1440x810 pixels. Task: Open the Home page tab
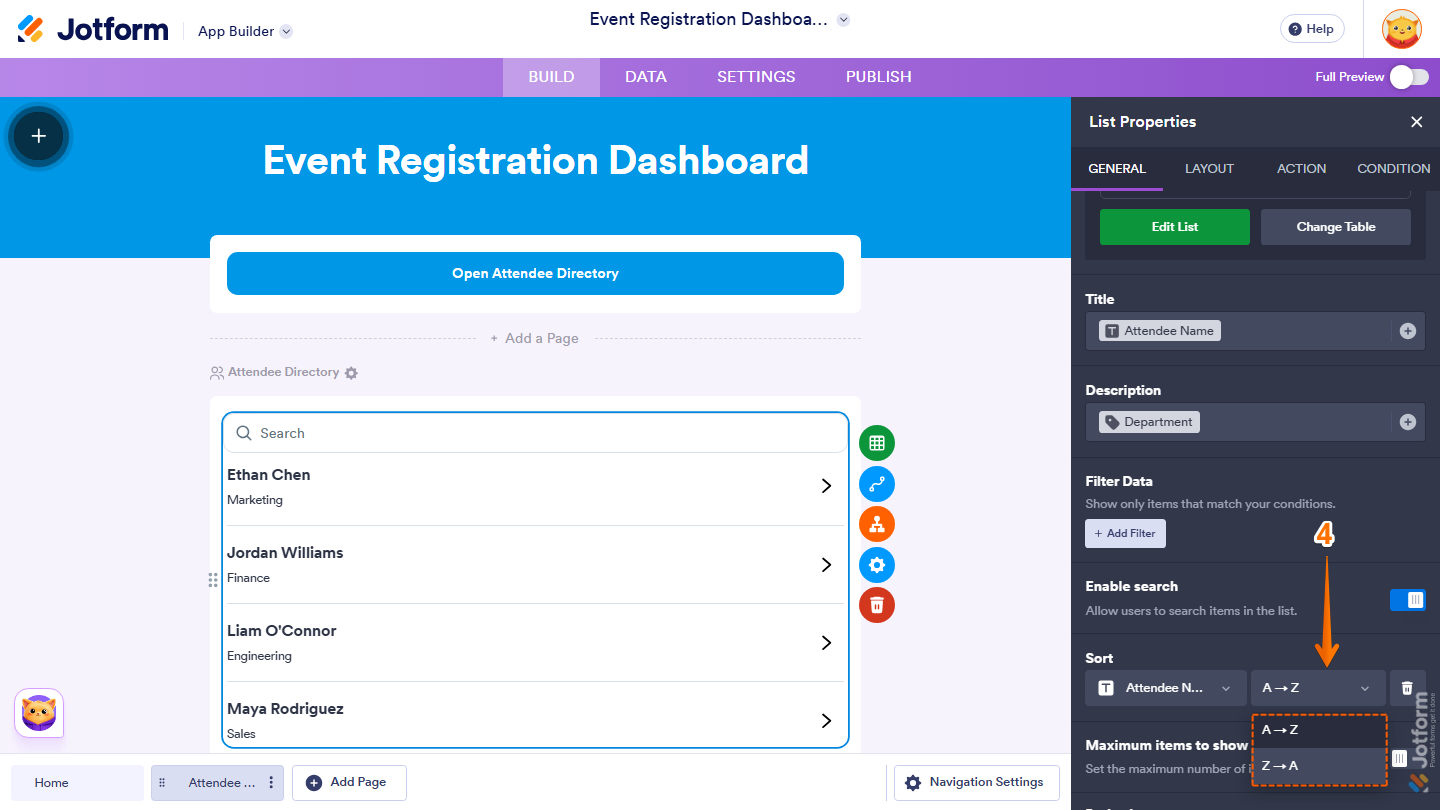(x=78, y=783)
